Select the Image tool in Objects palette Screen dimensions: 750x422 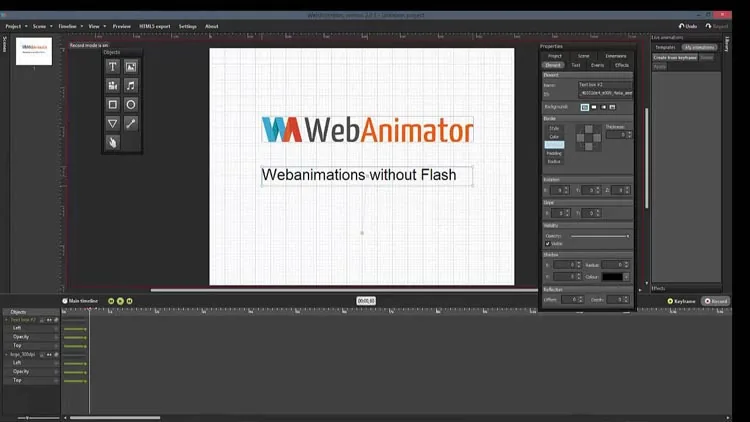pyautogui.click(x=131, y=67)
